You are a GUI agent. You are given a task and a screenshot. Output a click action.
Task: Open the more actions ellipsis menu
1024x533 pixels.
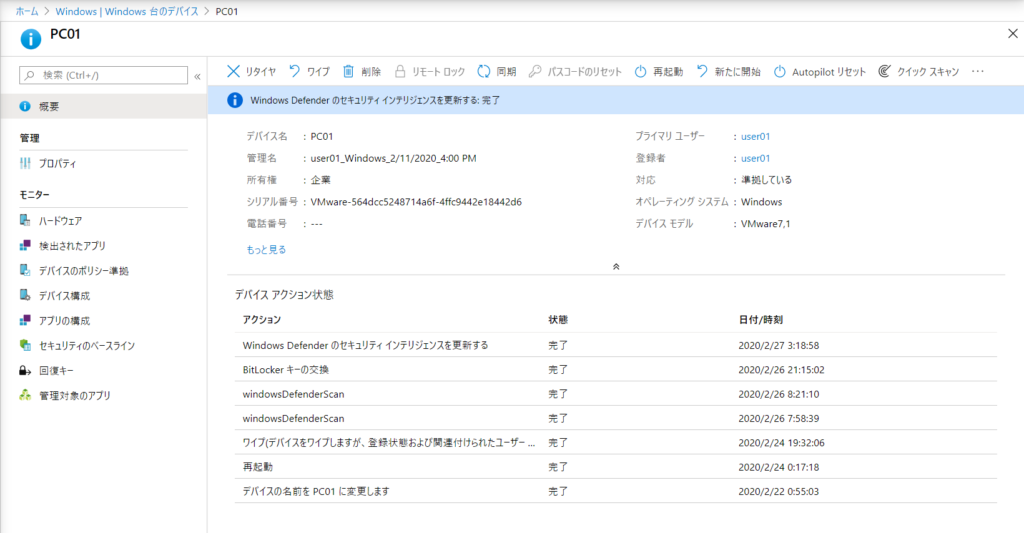pyautogui.click(x=978, y=71)
